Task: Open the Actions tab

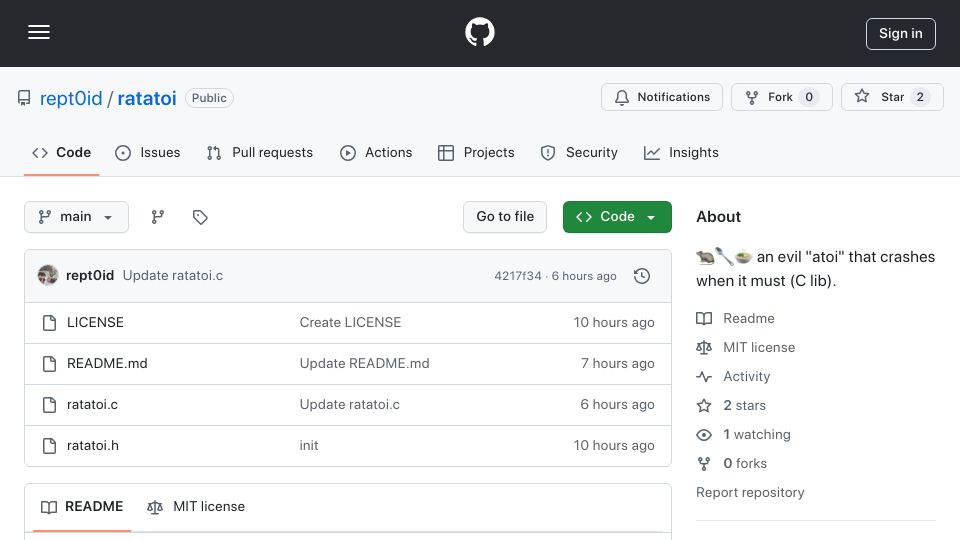Action: (376, 152)
